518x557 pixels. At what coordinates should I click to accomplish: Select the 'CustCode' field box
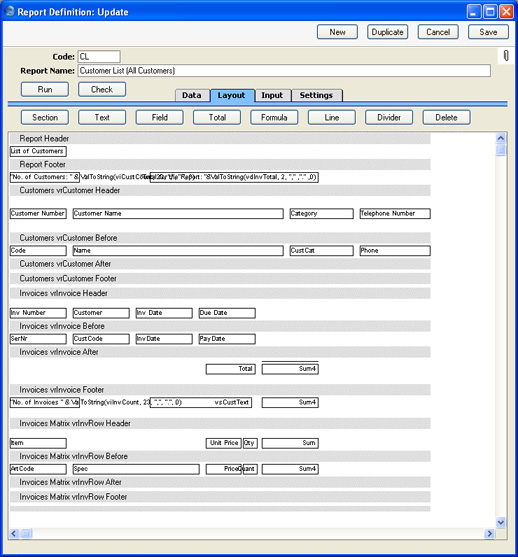point(101,339)
